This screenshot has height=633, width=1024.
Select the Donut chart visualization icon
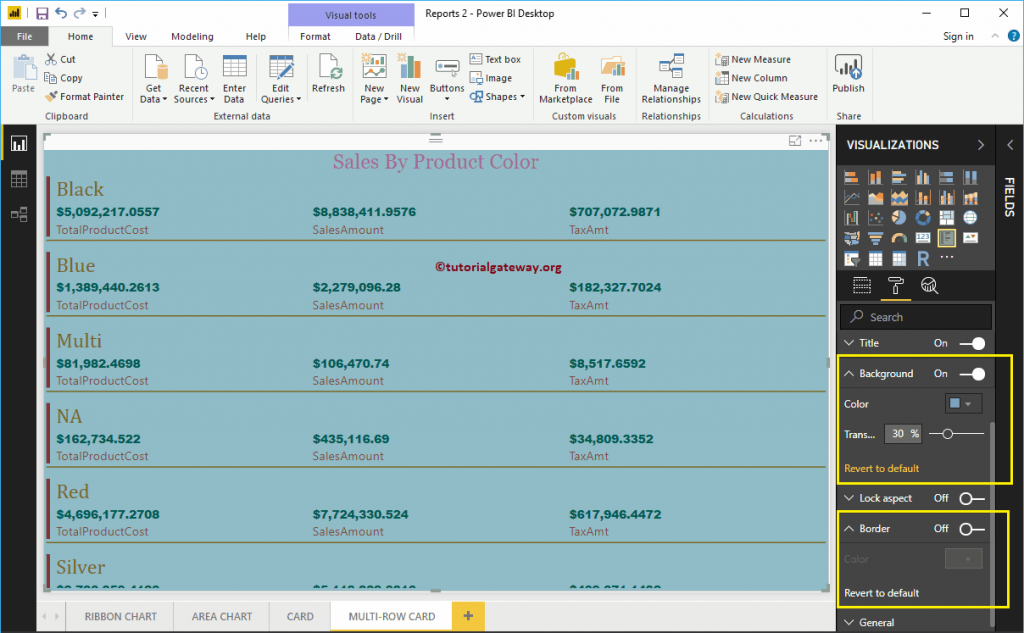[x=924, y=218]
